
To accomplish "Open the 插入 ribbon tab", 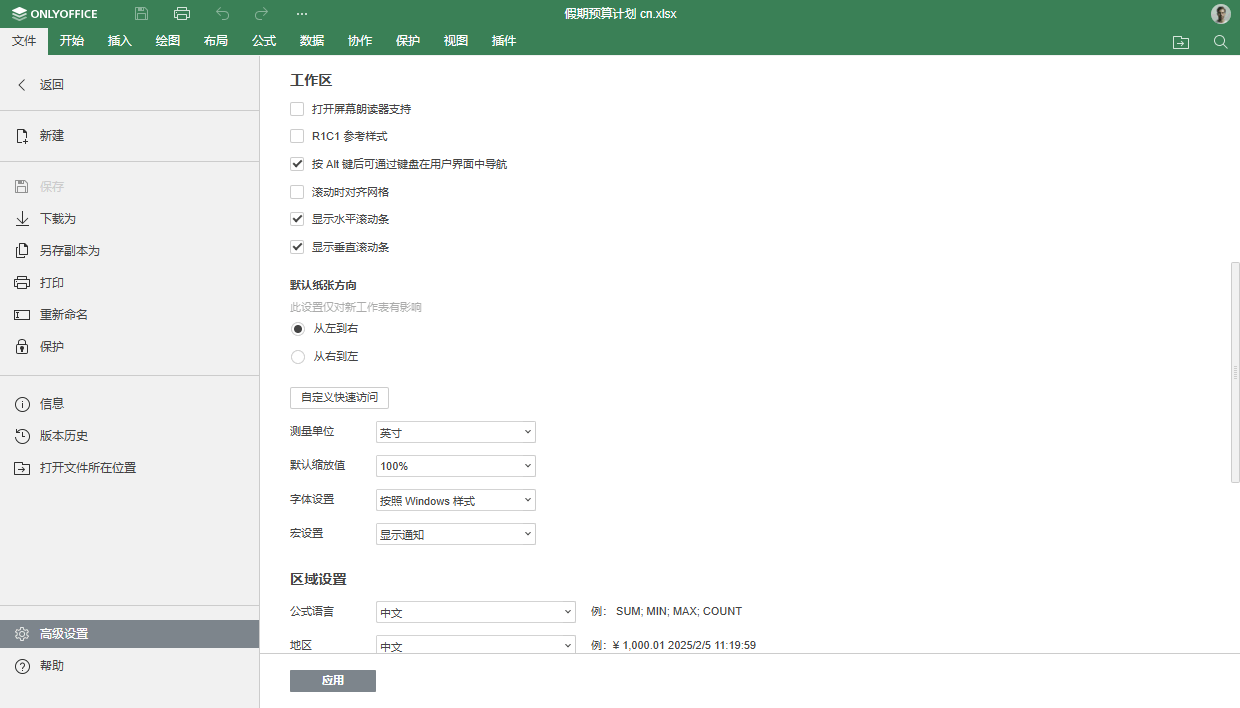I will [x=120, y=41].
